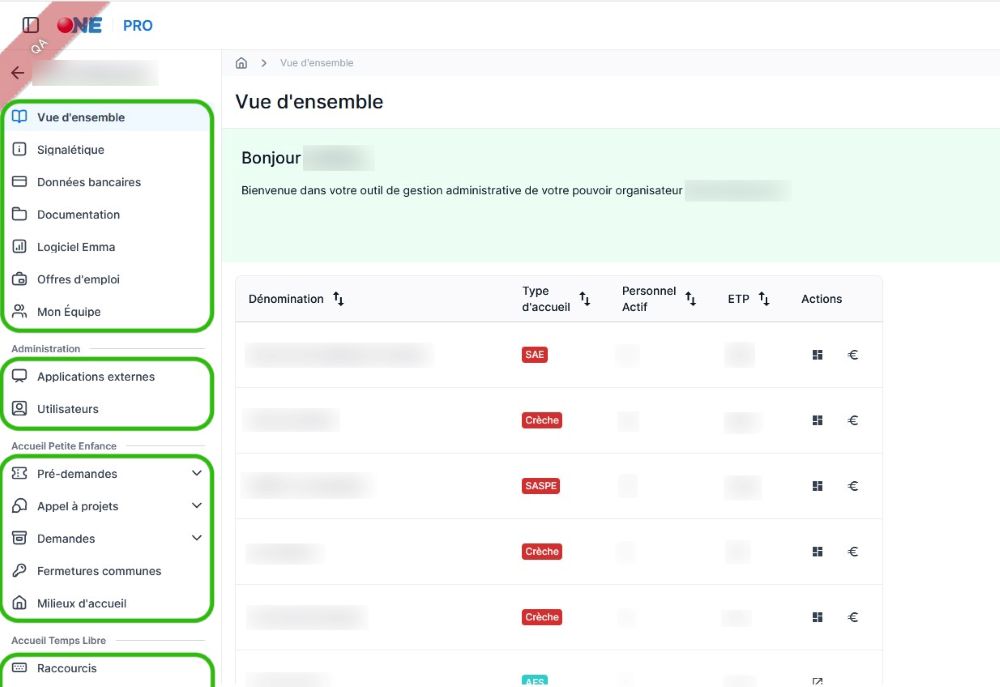Screen dimensions: 1000x687
Task: Open external link icon in AES row
Action: 817,681
